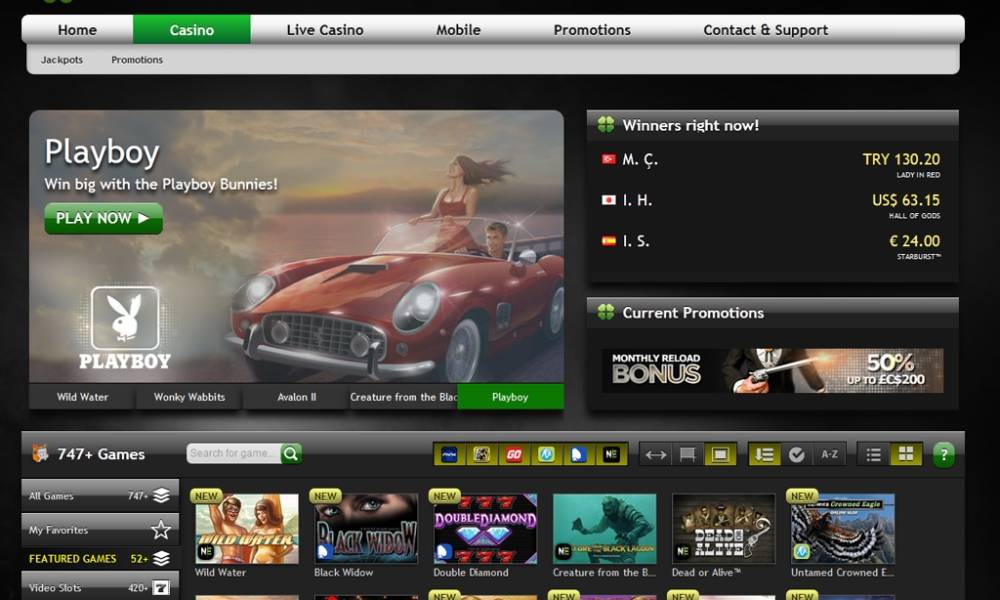
Task: Select the medium window size icon
Action: 688,455
